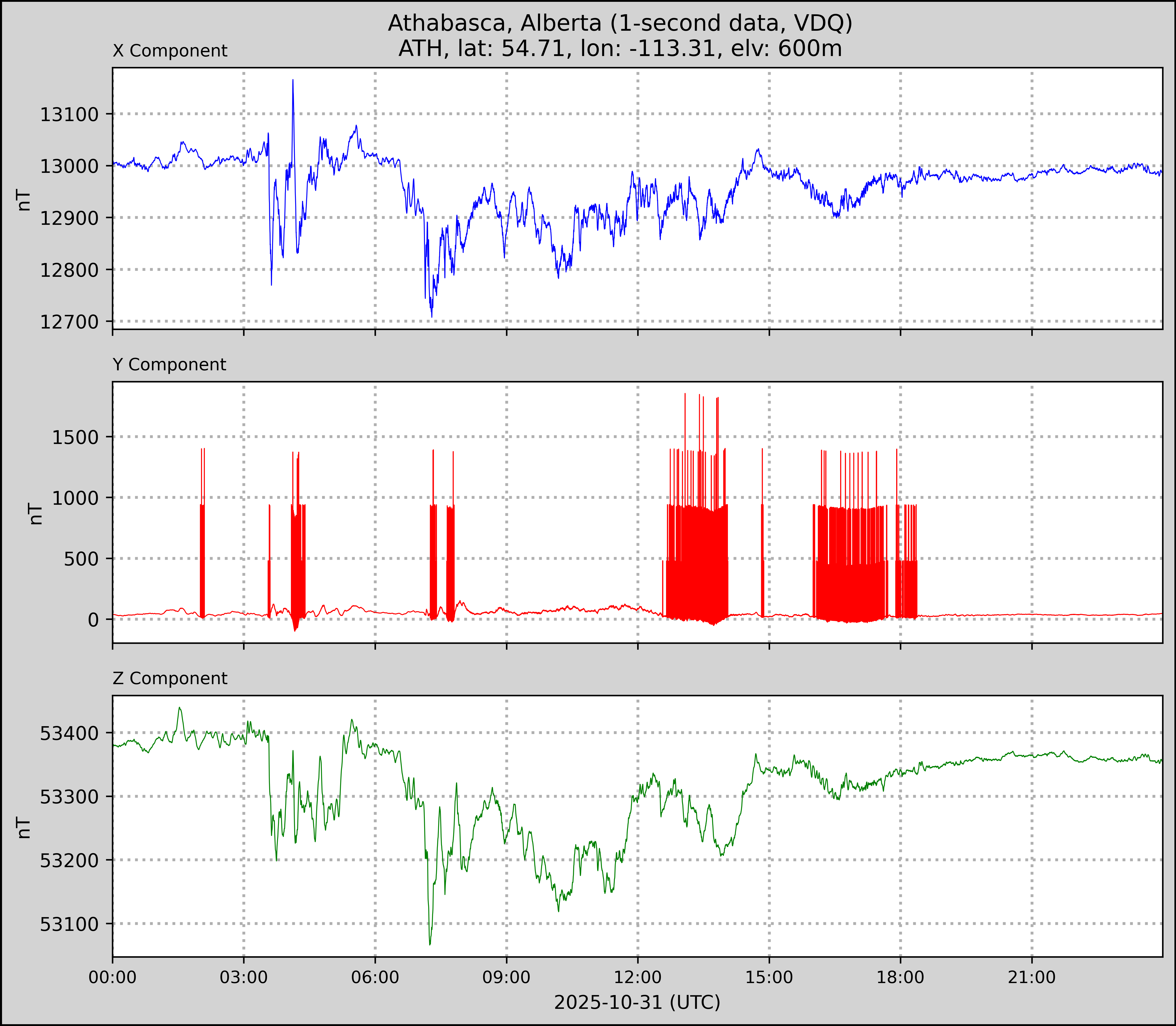This screenshot has height=1026, width=1176.
Task: Click the 21:00 time axis label
Action: [1032, 977]
